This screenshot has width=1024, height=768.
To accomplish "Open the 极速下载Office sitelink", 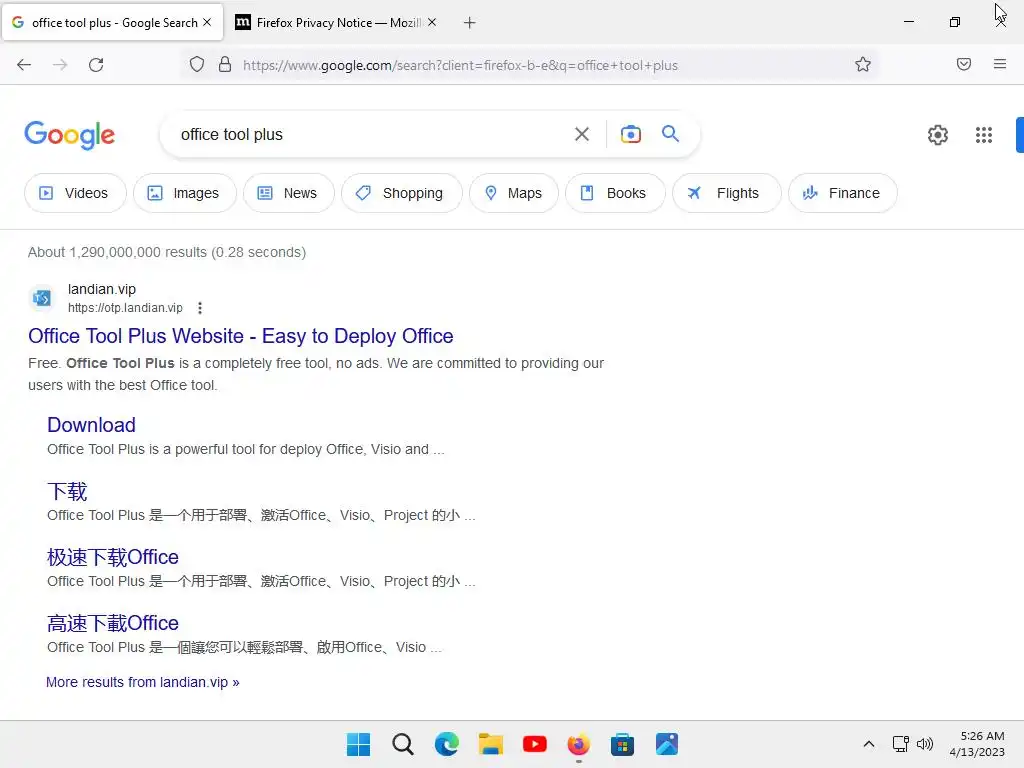I will coord(113,557).
